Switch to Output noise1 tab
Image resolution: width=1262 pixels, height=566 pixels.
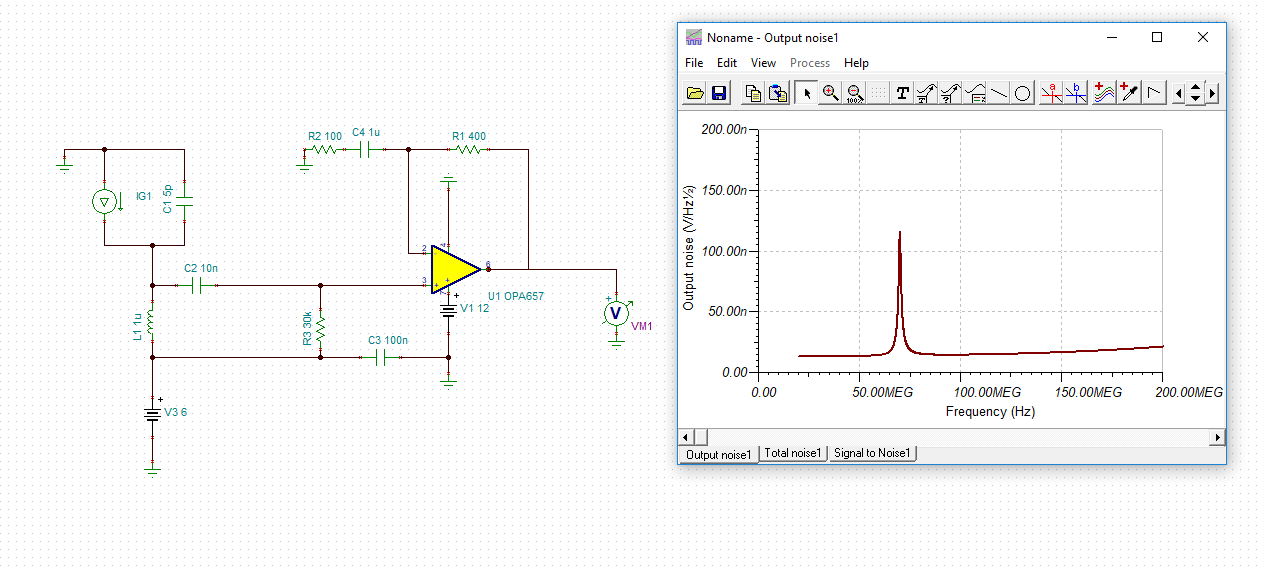tap(718, 454)
